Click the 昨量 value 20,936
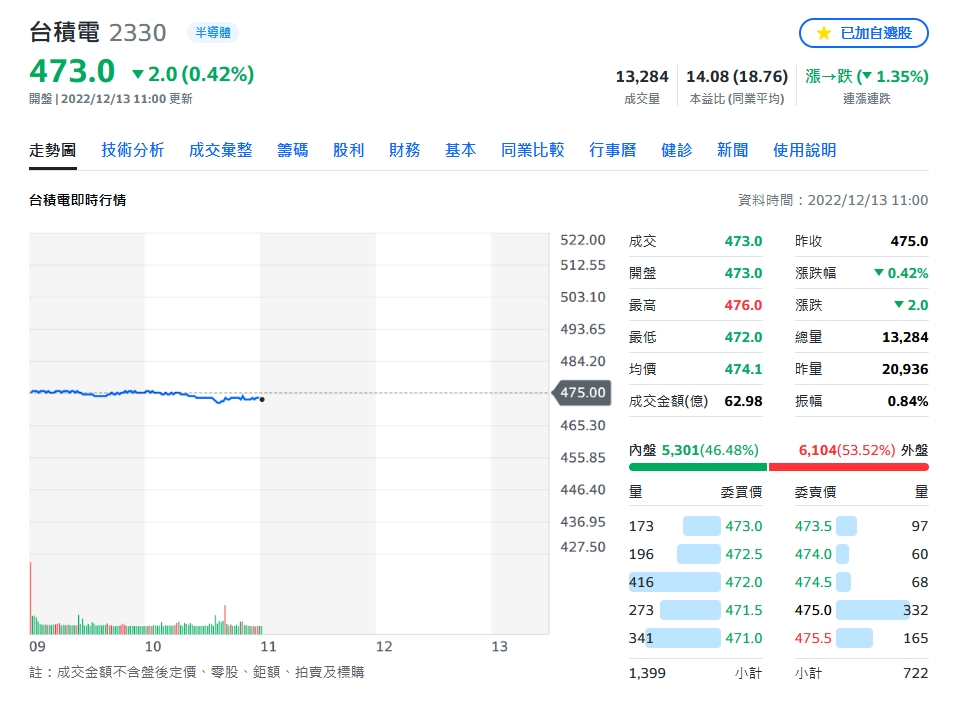Screen dimensions: 958x707 [x=905, y=369]
